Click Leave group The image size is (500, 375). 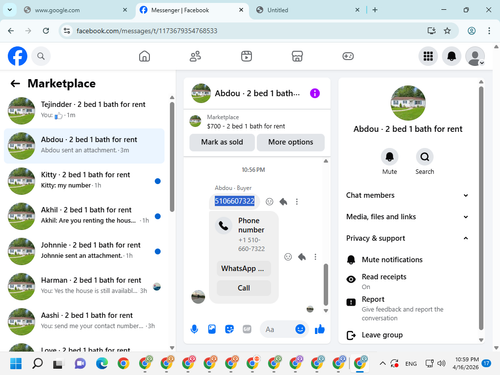coord(407,335)
